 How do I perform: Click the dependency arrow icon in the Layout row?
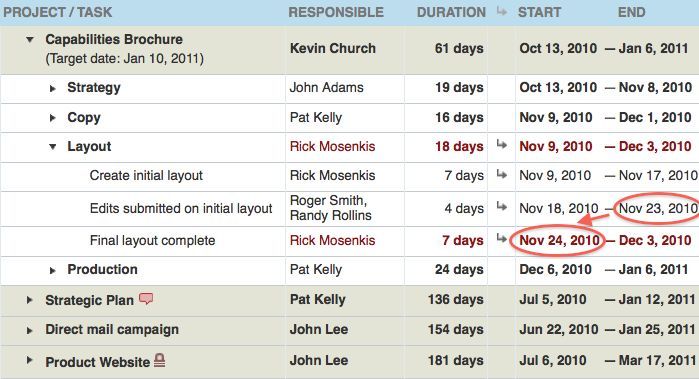(502, 144)
